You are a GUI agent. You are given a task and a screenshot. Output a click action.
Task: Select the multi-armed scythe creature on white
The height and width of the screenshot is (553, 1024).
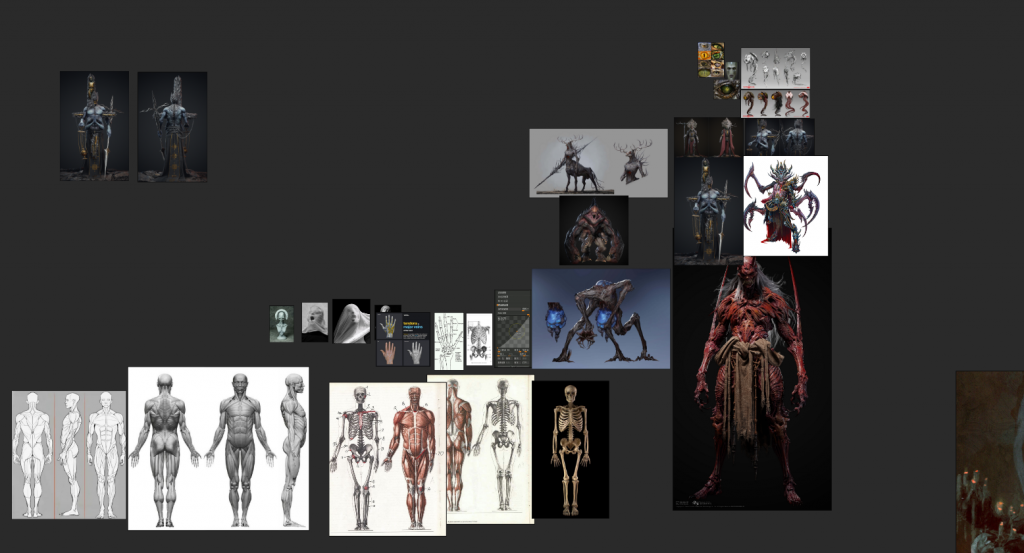786,206
